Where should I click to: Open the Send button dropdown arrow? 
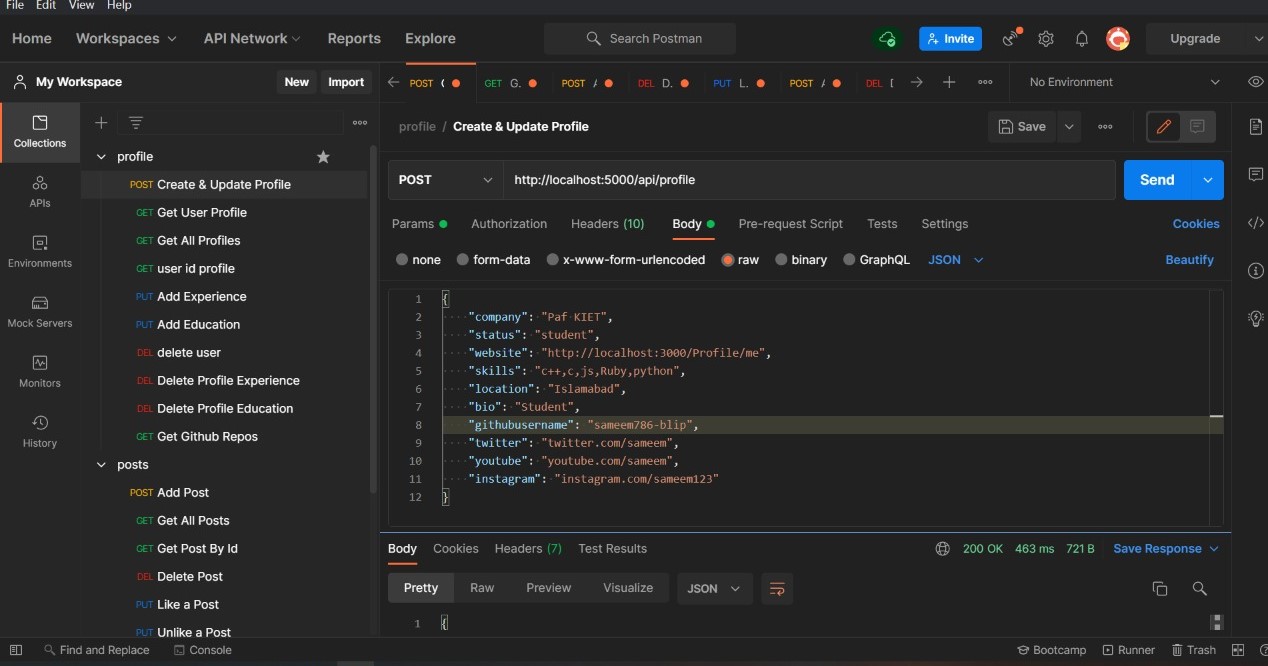coord(1207,180)
